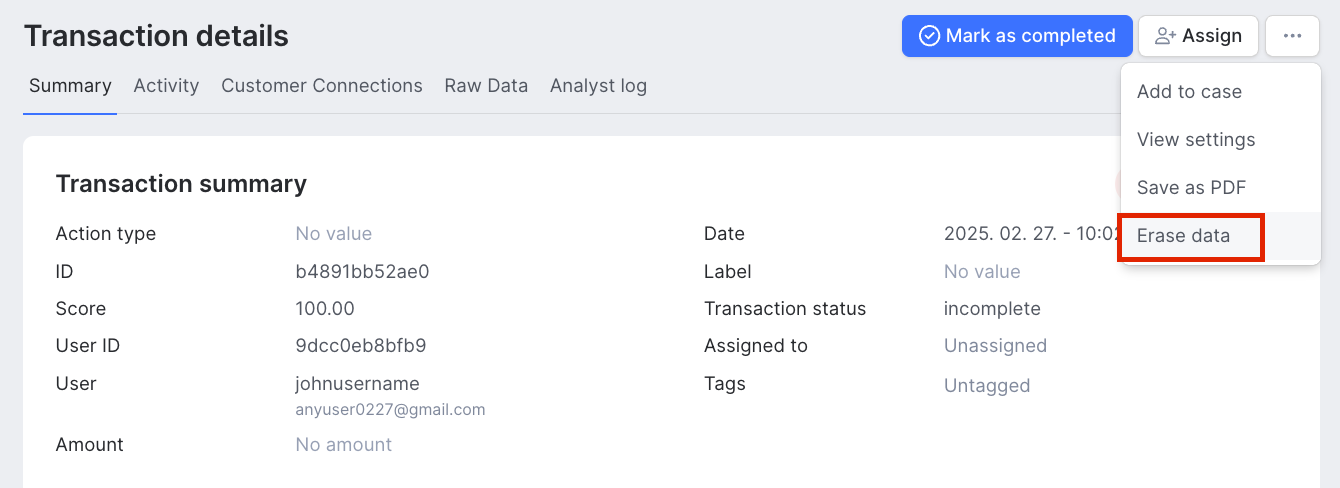Click the No amount value

coord(344,445)
